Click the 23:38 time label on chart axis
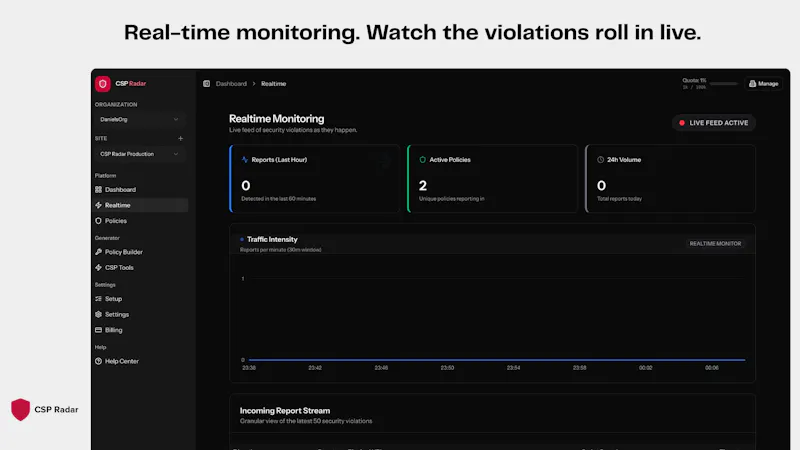 [249, 368]
